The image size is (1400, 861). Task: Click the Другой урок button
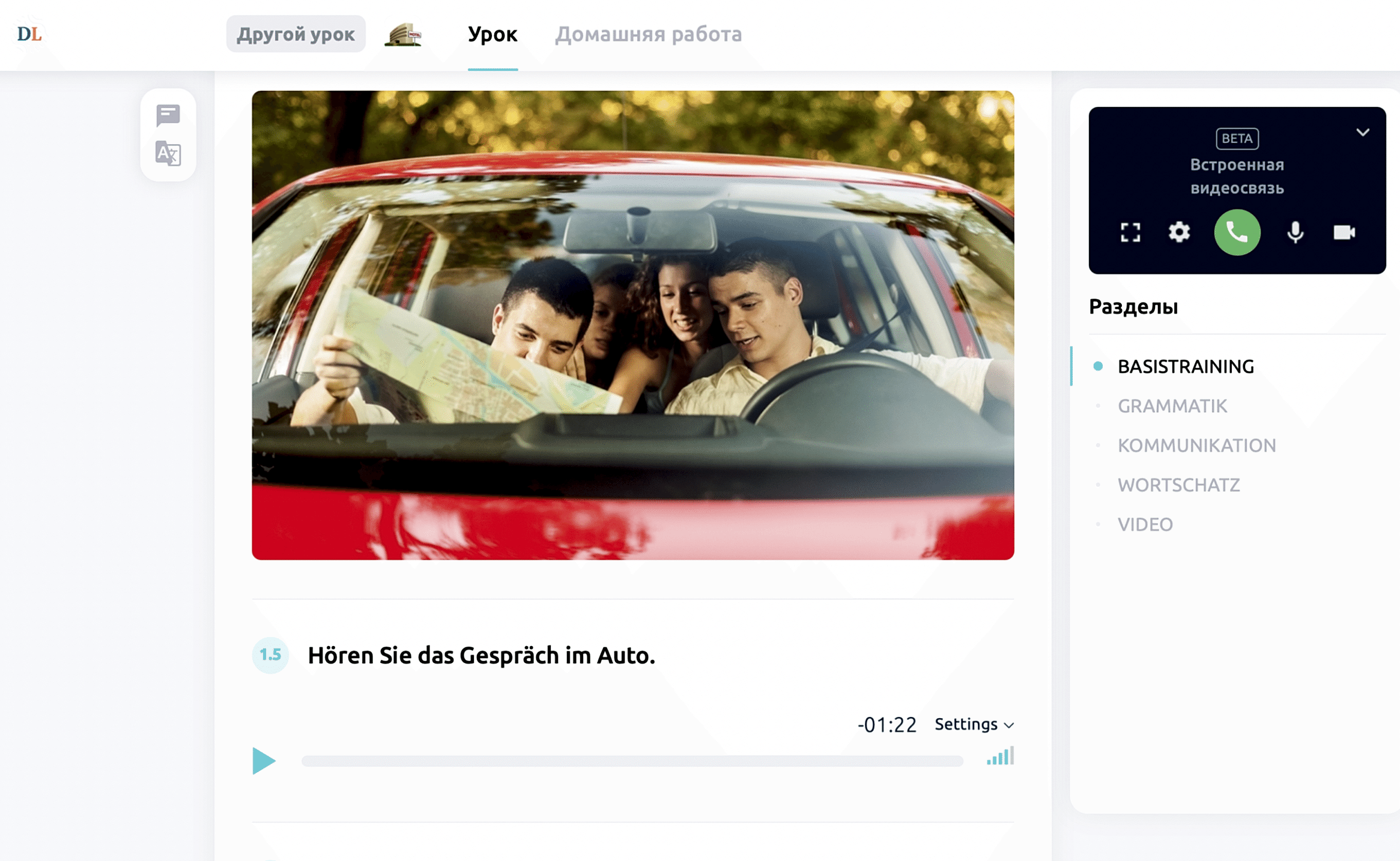pos(295,34)
